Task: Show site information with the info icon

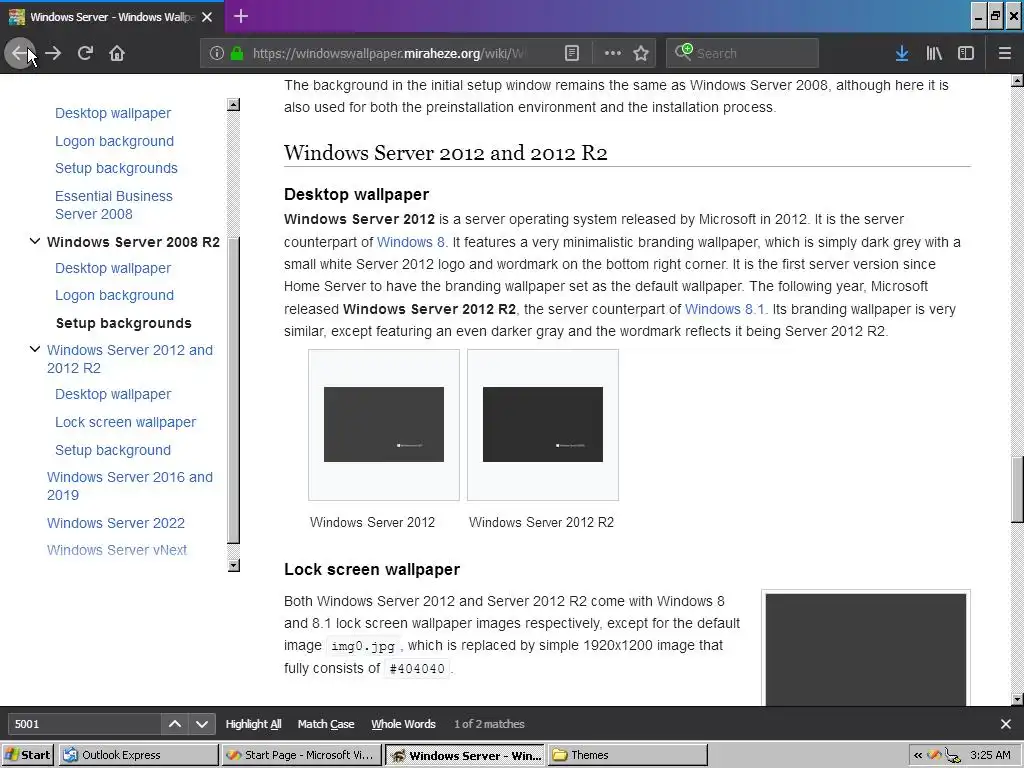Action: point(217,53)
